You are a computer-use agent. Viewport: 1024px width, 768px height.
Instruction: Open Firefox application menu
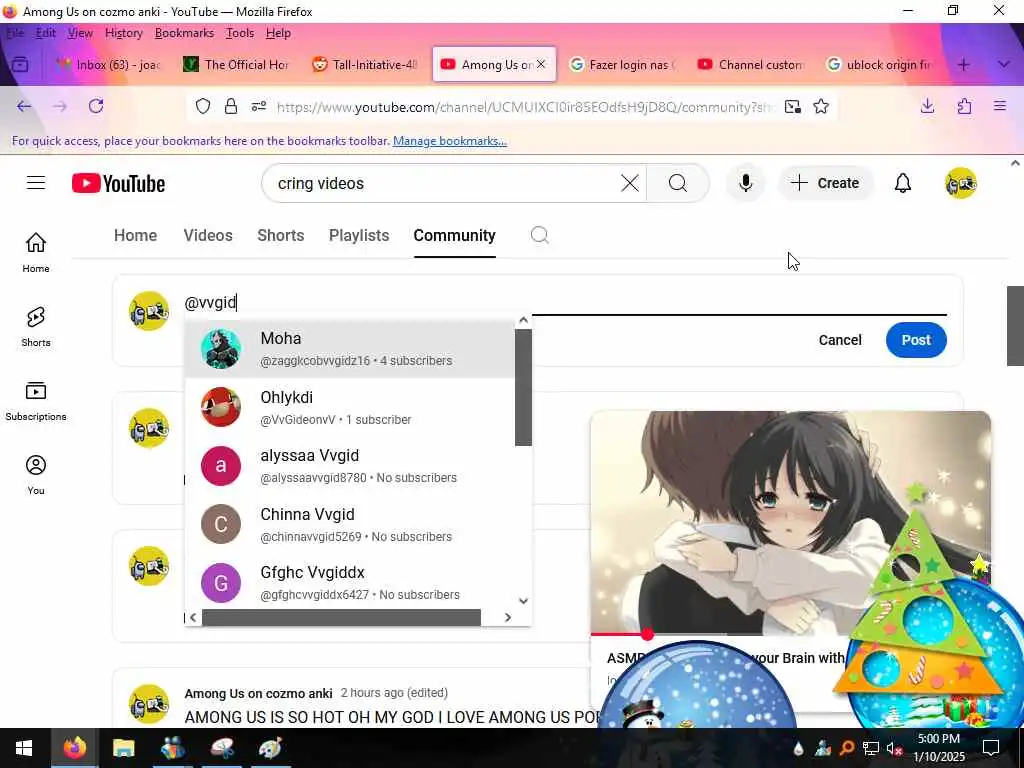pos(1000,106)
